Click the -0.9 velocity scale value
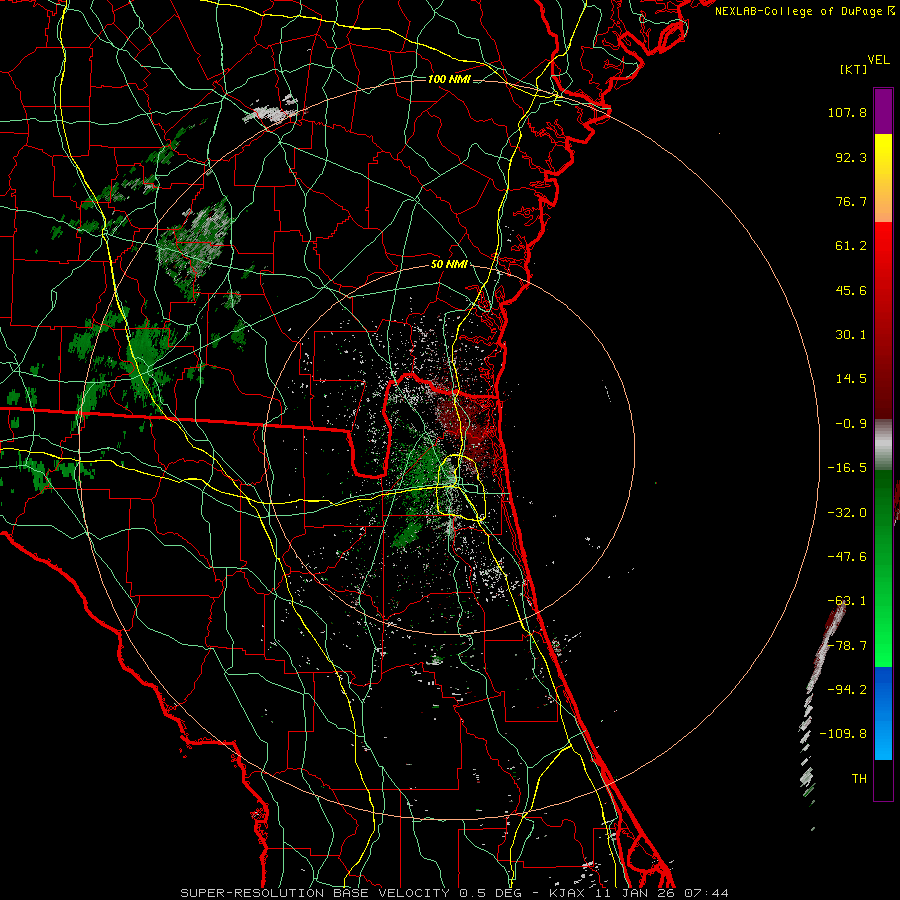 [851, 424]
